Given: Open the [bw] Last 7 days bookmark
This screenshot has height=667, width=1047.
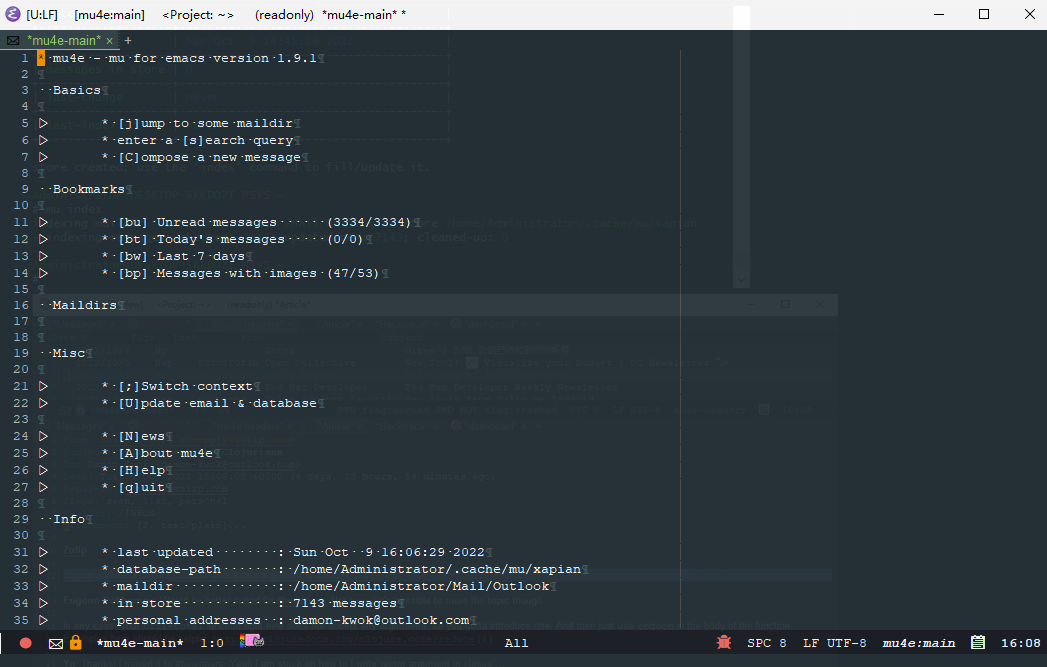Looking at the screenshot, I should tap(181, 256).
